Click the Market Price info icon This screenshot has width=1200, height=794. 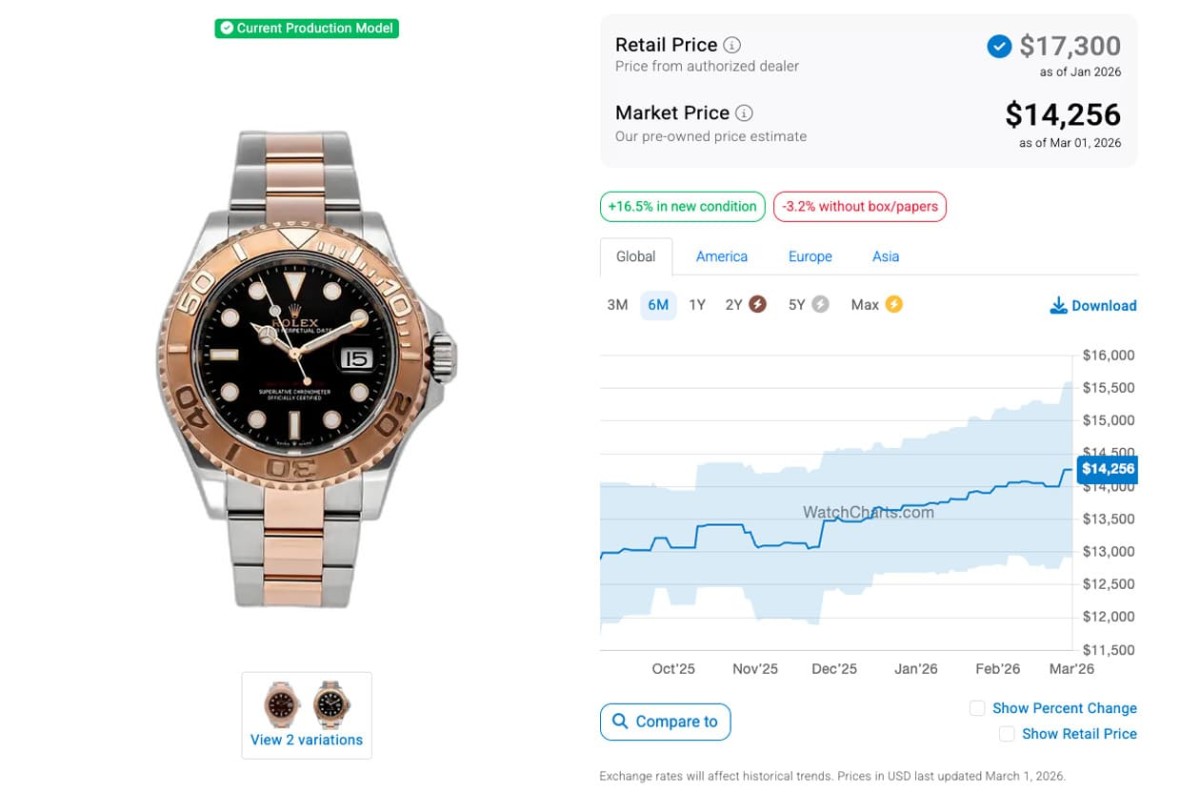[744, 113]
